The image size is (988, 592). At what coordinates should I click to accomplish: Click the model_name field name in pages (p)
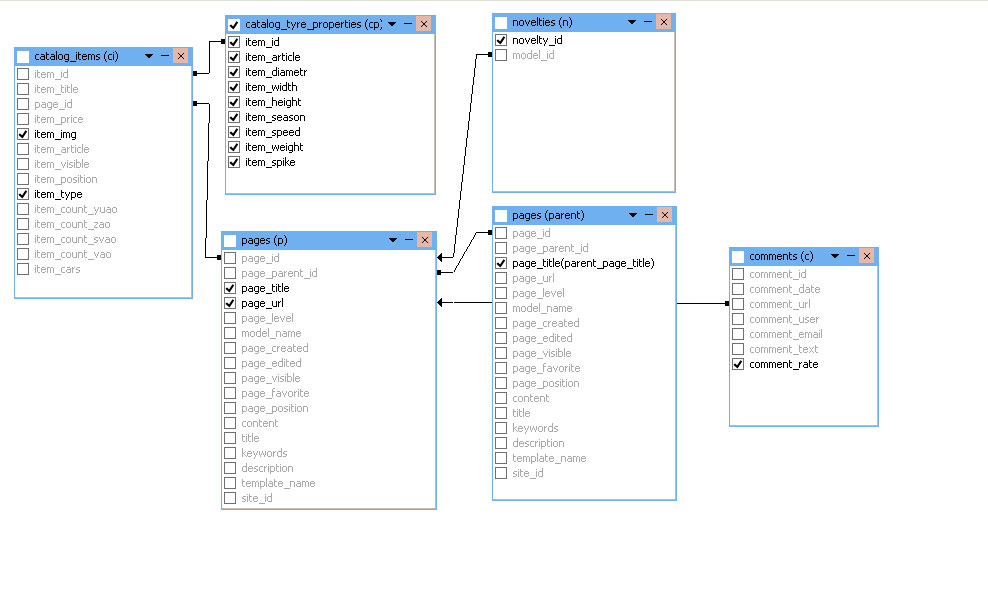point(271,333)
